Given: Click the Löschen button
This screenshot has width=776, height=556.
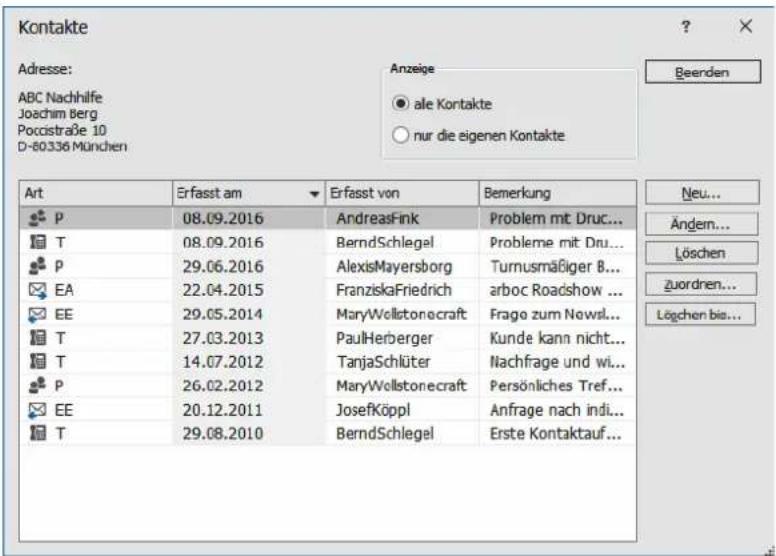Looking at the screenshot, I should coord(701,253).
